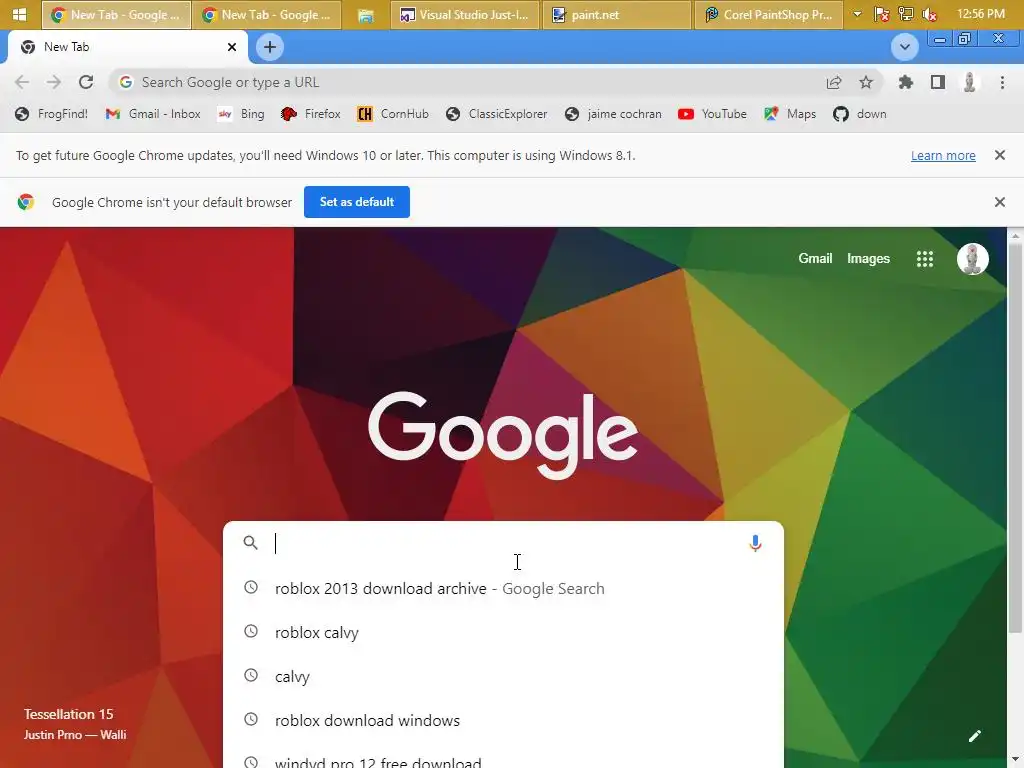1024x768 pixels.
Task: Click the share page icon
Action: pyautogui.click(x=834, y=82)
